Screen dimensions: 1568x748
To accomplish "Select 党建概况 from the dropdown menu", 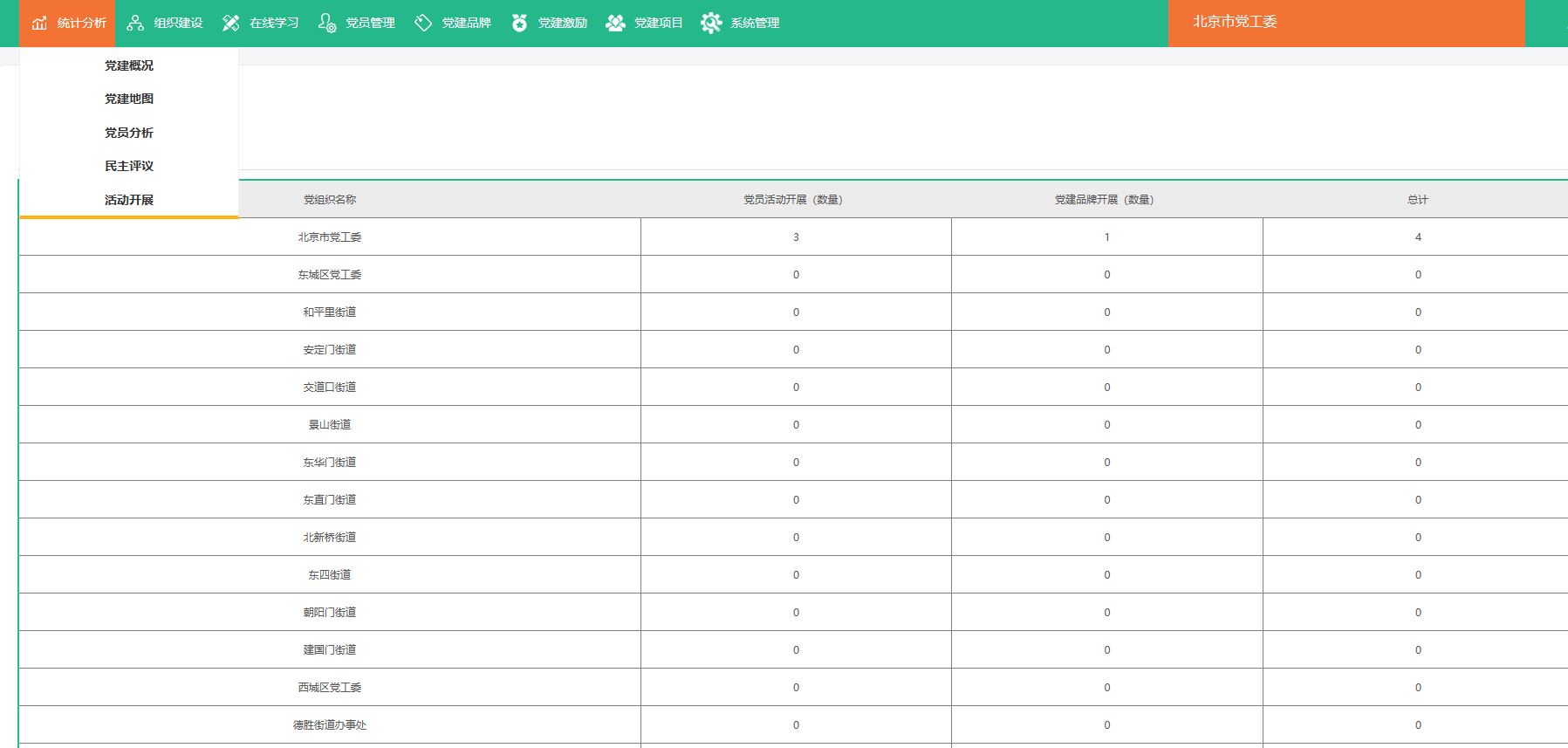I will [x=129, y=65].
